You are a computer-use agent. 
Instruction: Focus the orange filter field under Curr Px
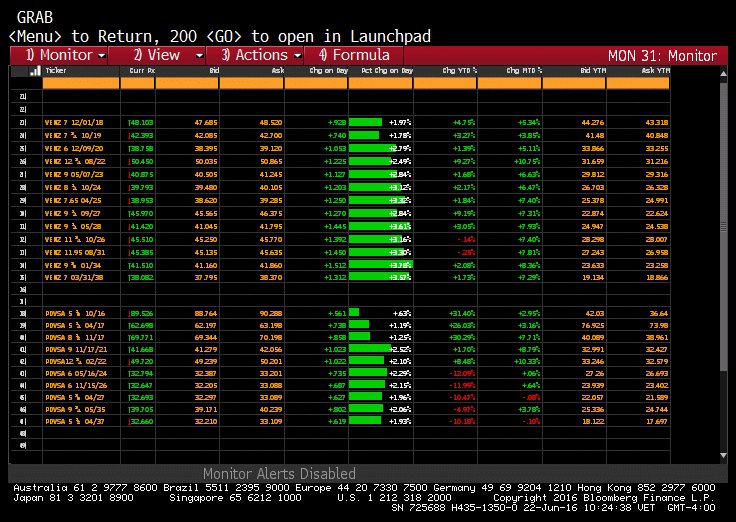pos(138,83)
